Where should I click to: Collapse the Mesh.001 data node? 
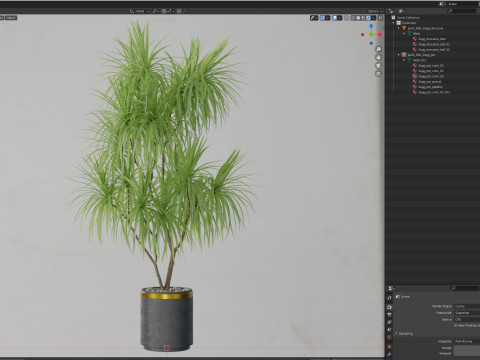pyautogui.click(x=404, y=60)
